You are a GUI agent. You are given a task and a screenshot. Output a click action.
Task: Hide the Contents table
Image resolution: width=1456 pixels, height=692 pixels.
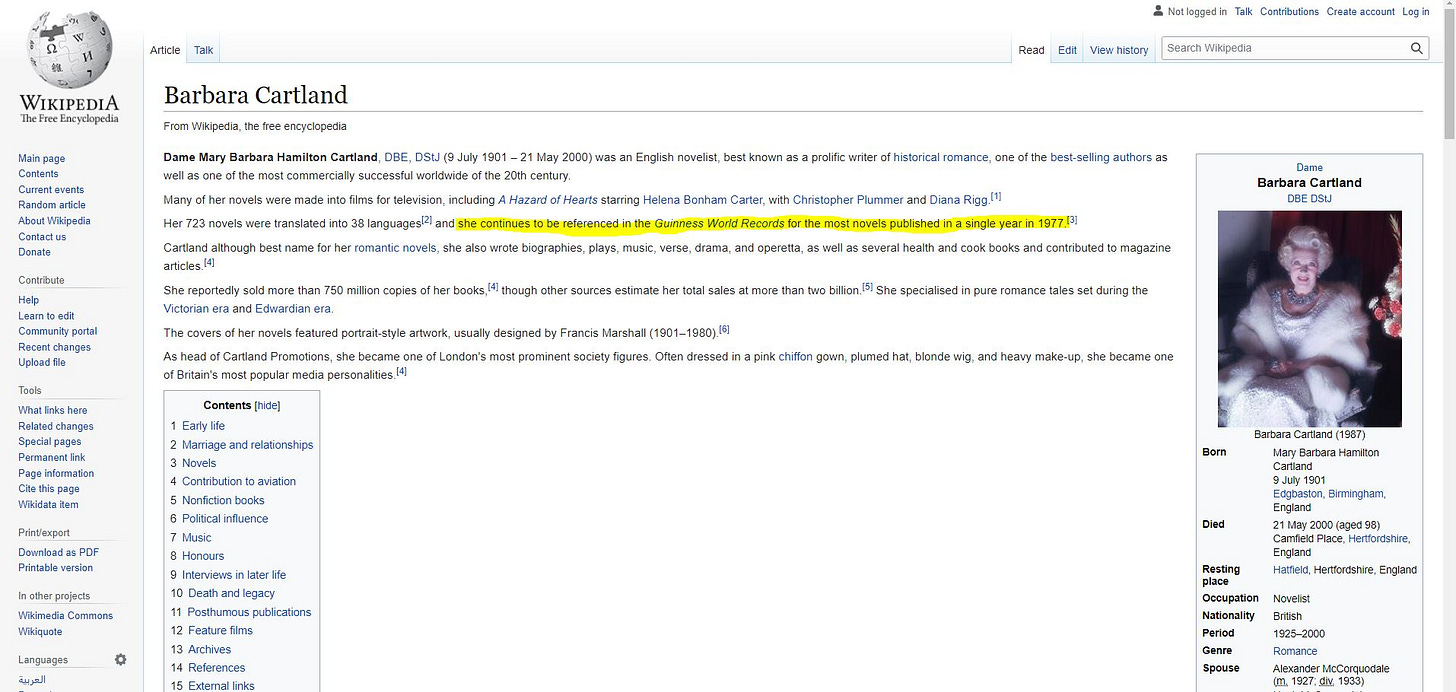pyautogui.click(x=267, y=406)
